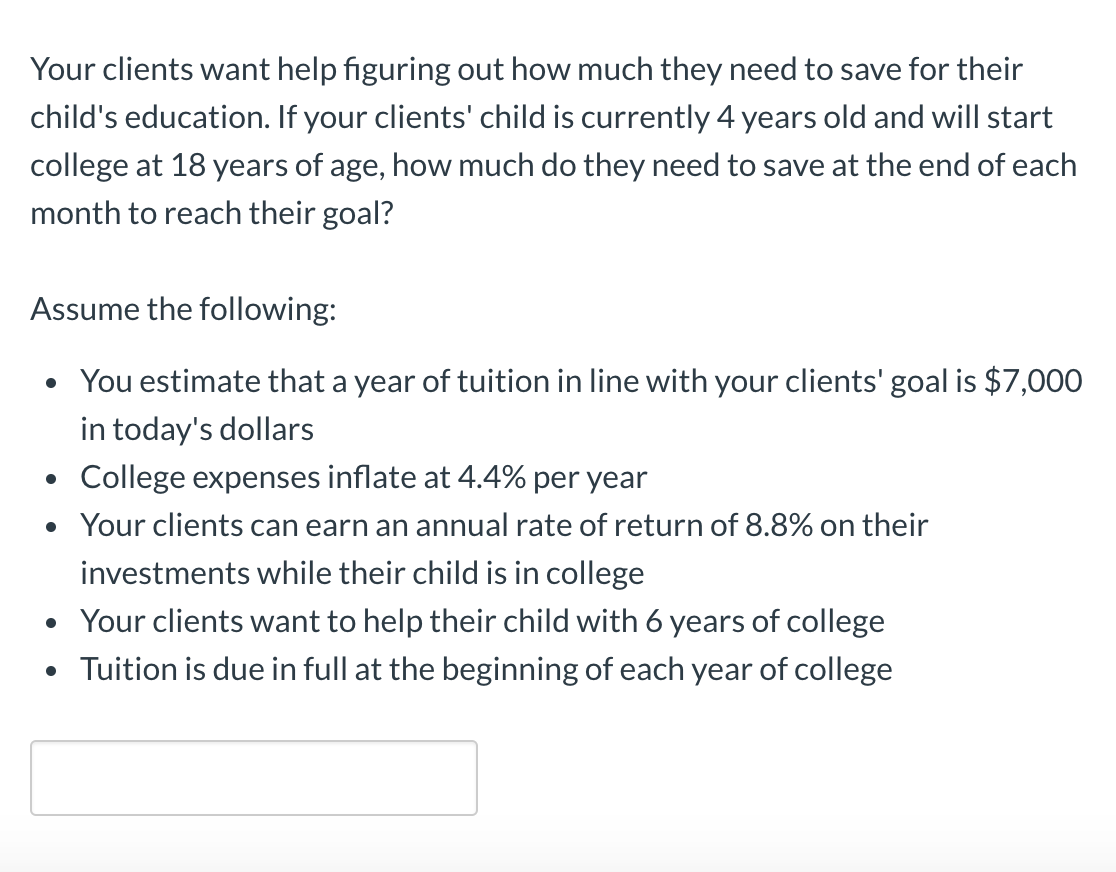1116x872 pixels.
Task: Click the fifth bullet point marker
Action: (x=50, y=672)
